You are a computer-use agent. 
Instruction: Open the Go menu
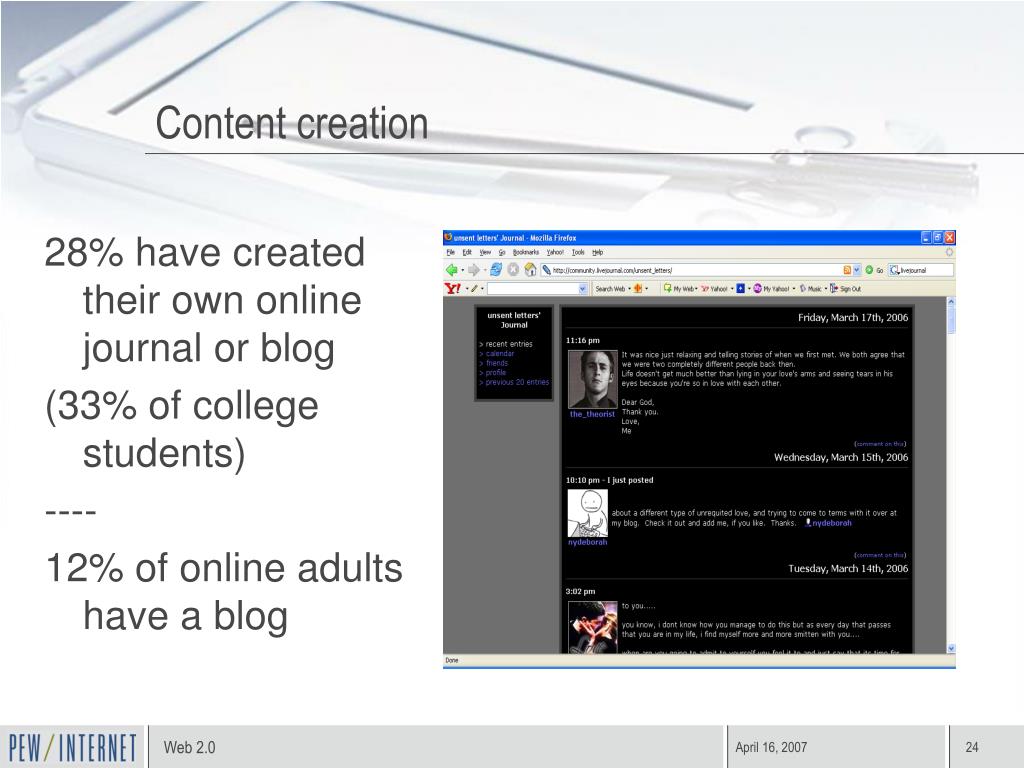click(502, 252)
